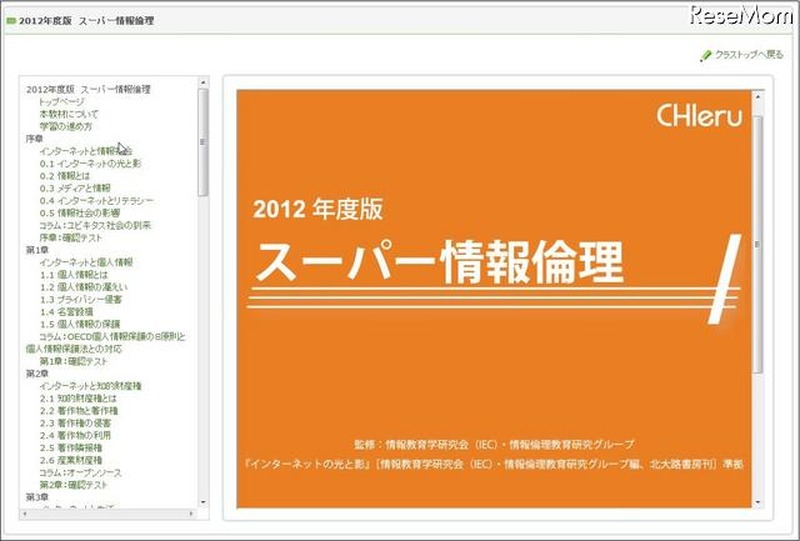Click the sidebar horizontal scrollbar right arrow
800x541 pixels.
coord(193,513)
